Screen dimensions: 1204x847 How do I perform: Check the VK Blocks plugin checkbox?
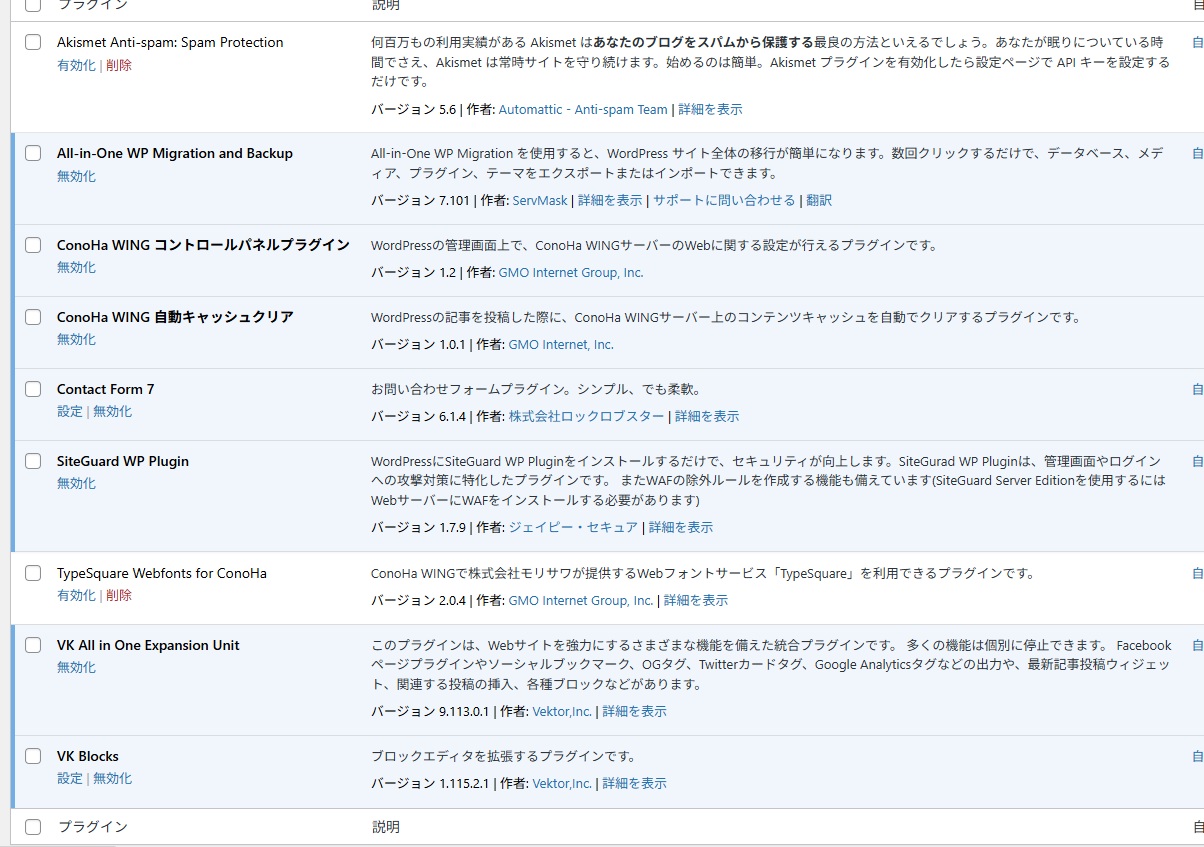tap(33, 756)
